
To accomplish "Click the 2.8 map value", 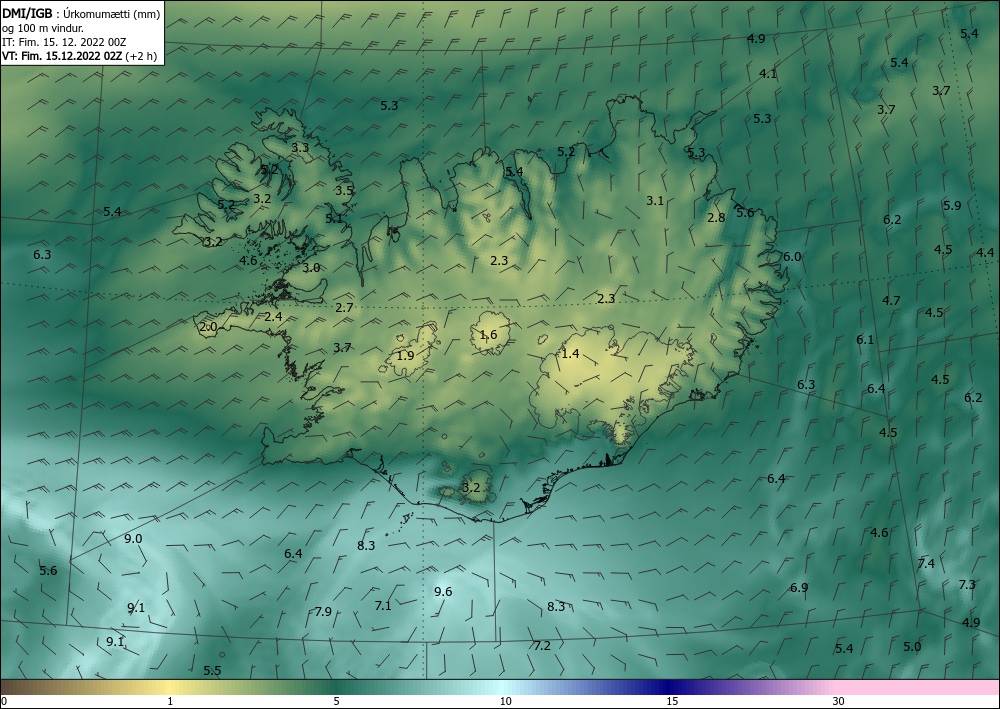I will 716,217.
